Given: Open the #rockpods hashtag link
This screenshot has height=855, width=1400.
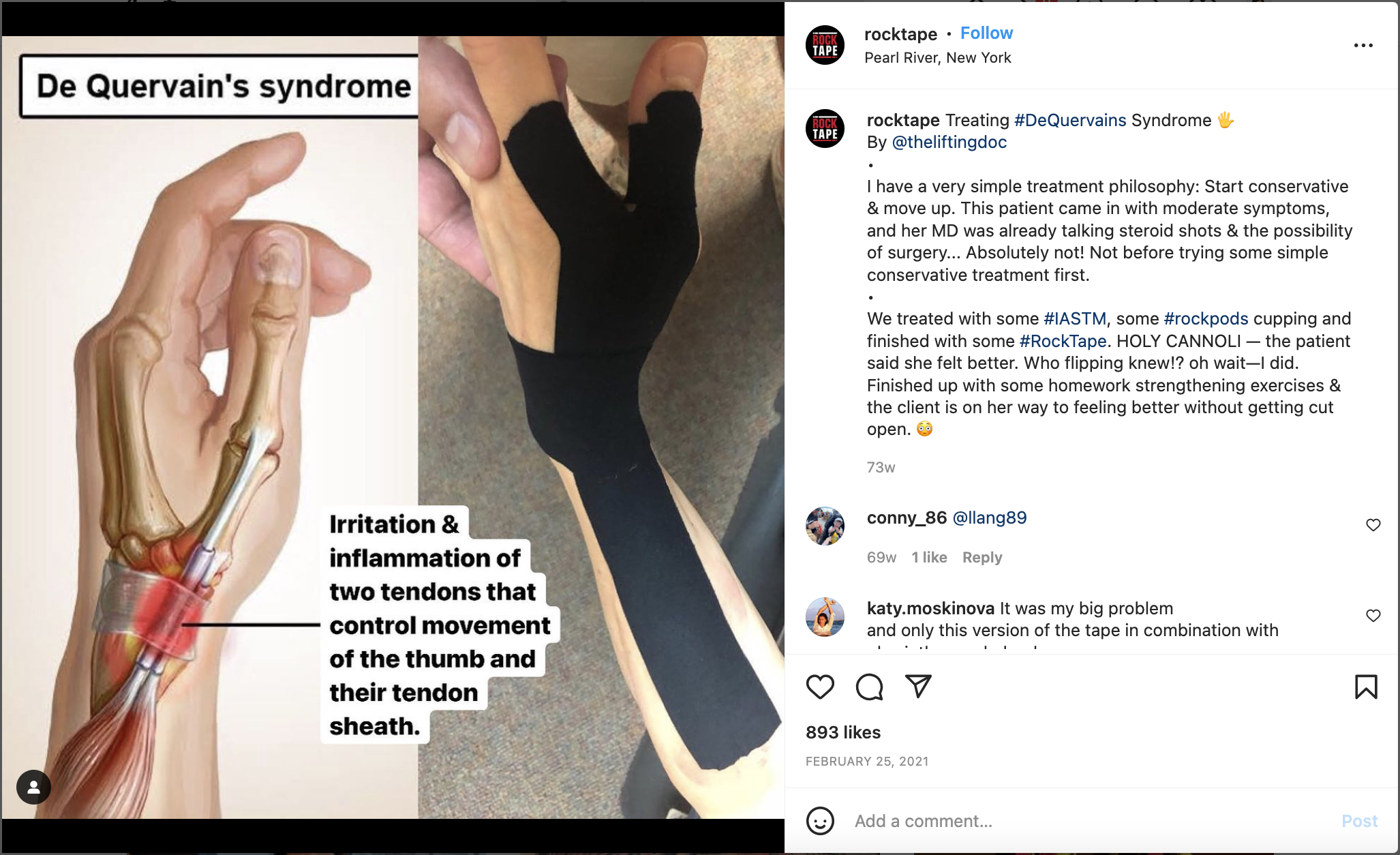Looking at the screenshot, I should pos(1206,319).
